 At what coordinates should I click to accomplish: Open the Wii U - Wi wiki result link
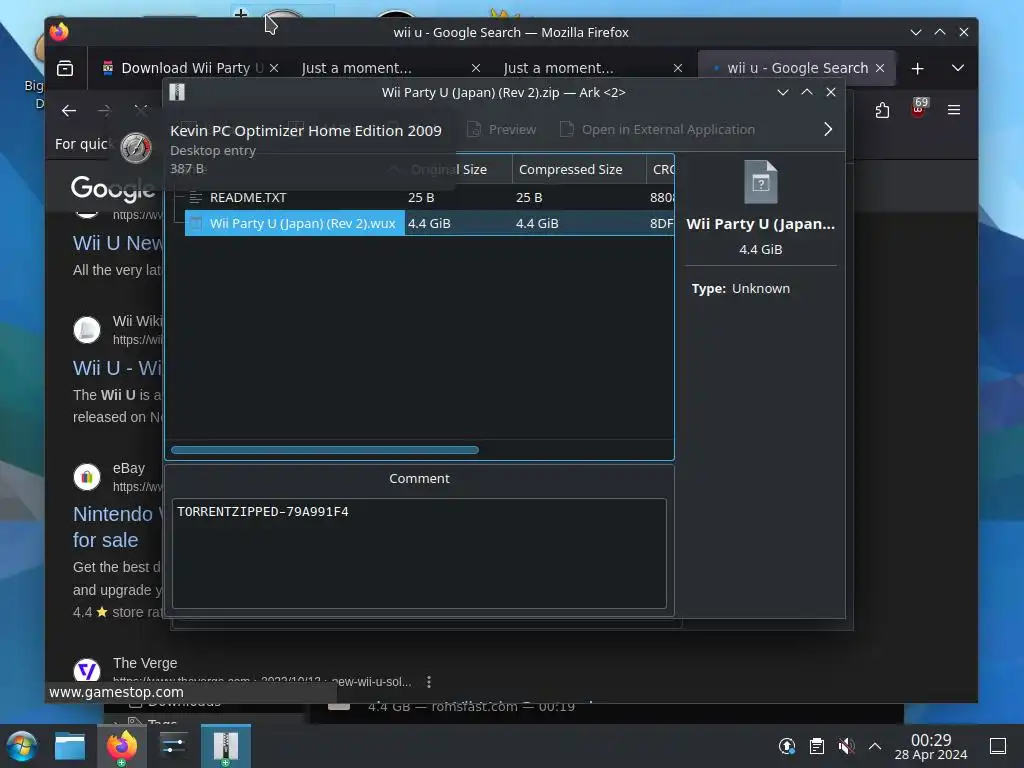[x=117, y=368]
